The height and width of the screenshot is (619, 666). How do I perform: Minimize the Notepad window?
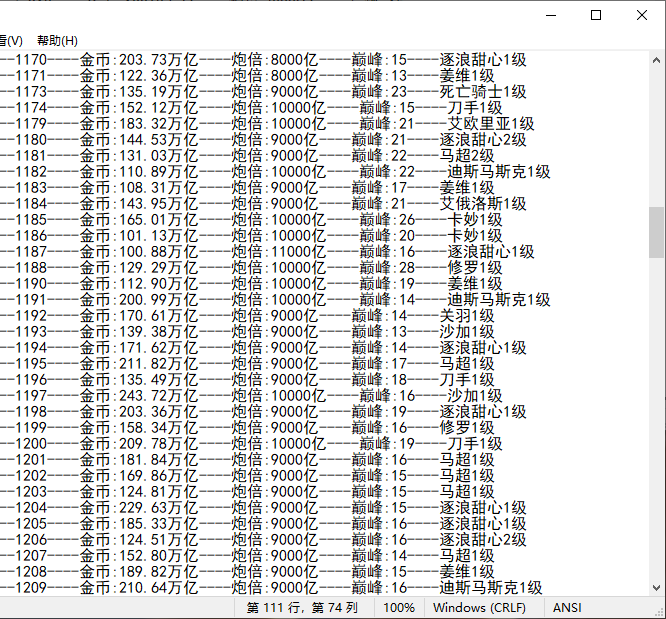[550, 15]
